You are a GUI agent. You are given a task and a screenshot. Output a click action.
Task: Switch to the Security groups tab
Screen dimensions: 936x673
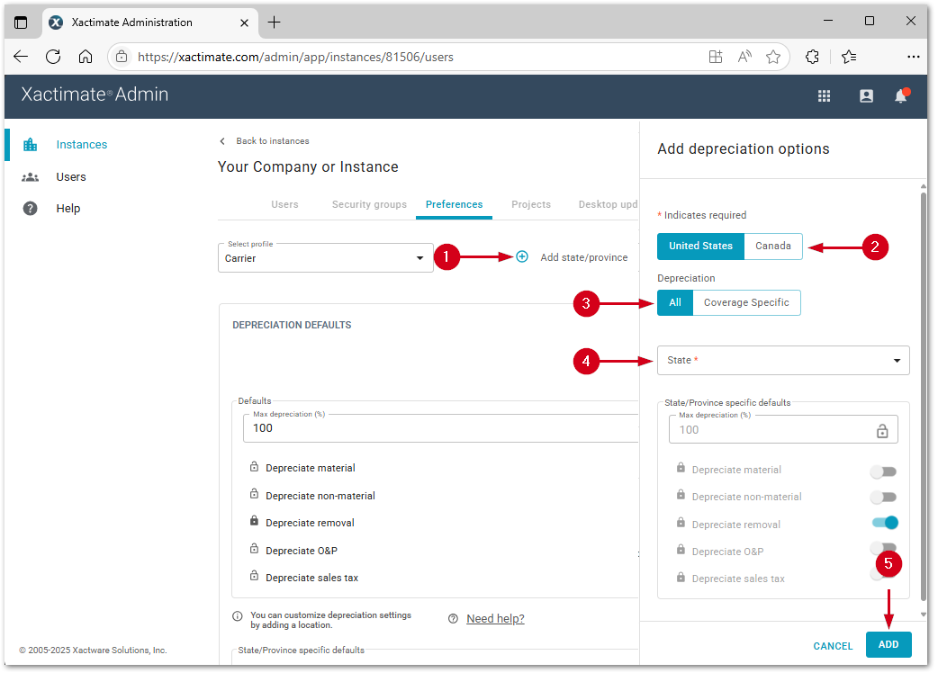[369, 205]
